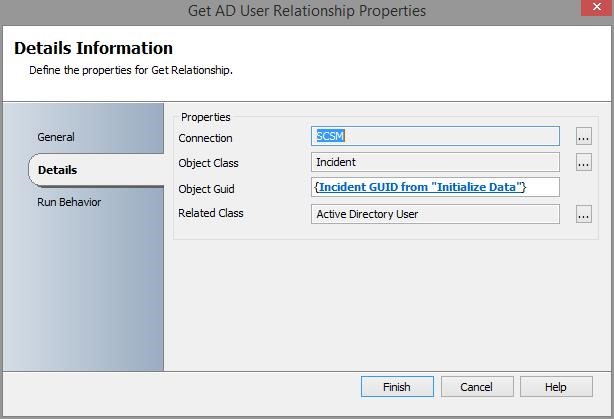
Task: Open Help for this dialog
Action: pyautogui.click(x=555, y=387)
